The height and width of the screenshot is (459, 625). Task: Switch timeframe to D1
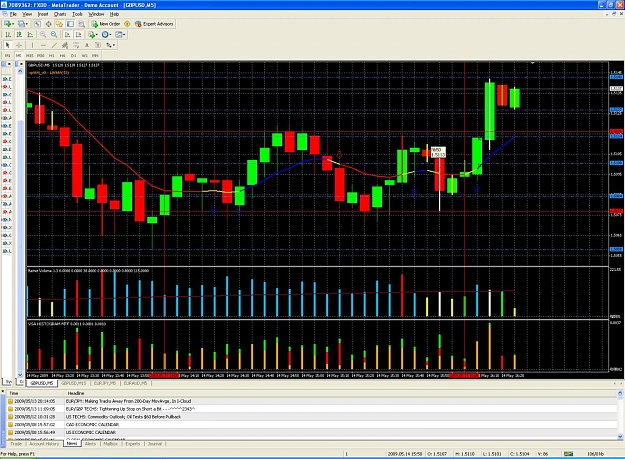pyautogui.click(x=74, y=56)
